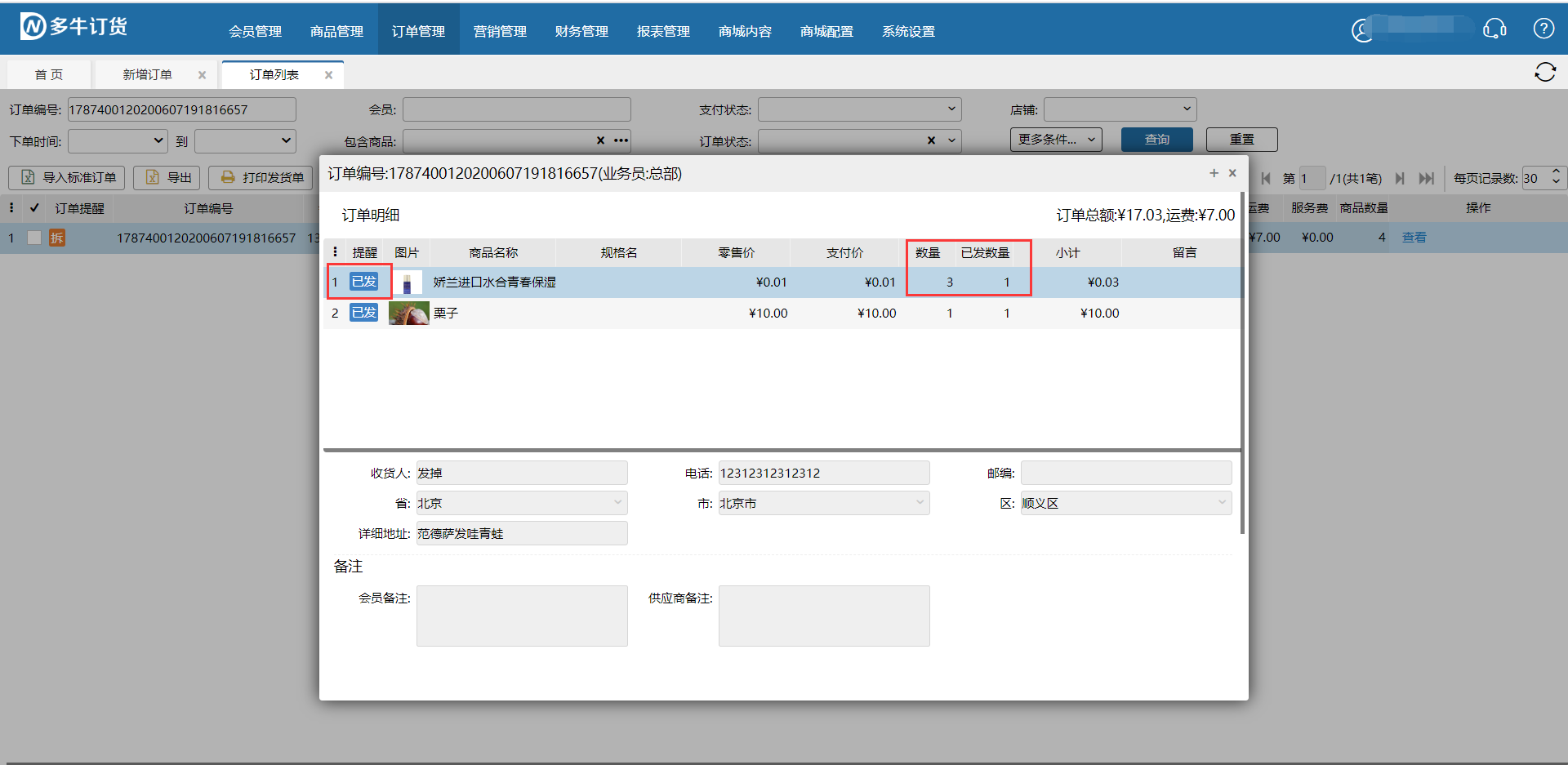
Task: Click 已发 badge for 栗子 row
Action: (x=363, y=313)
